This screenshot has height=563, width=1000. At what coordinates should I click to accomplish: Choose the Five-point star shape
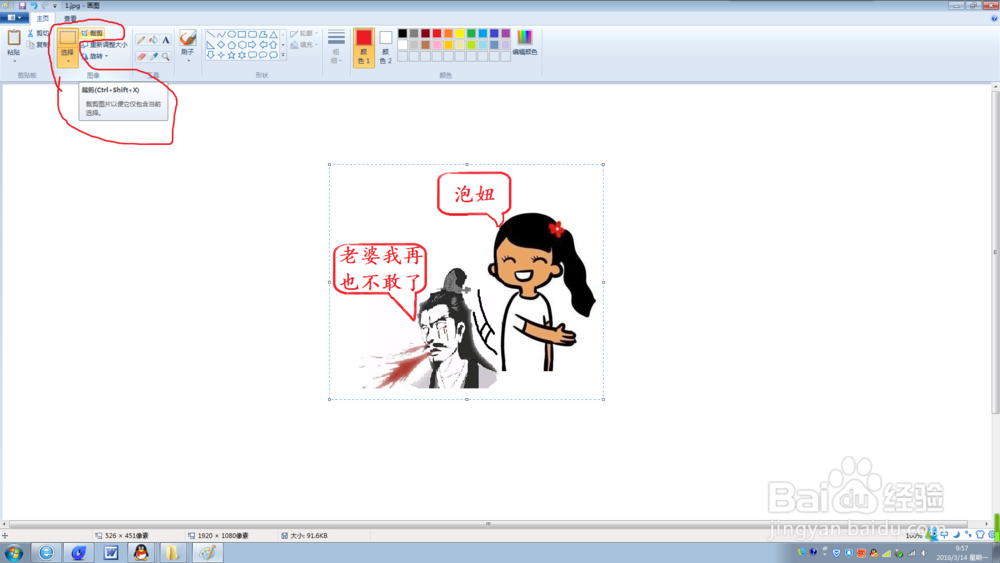click(232, 55)
